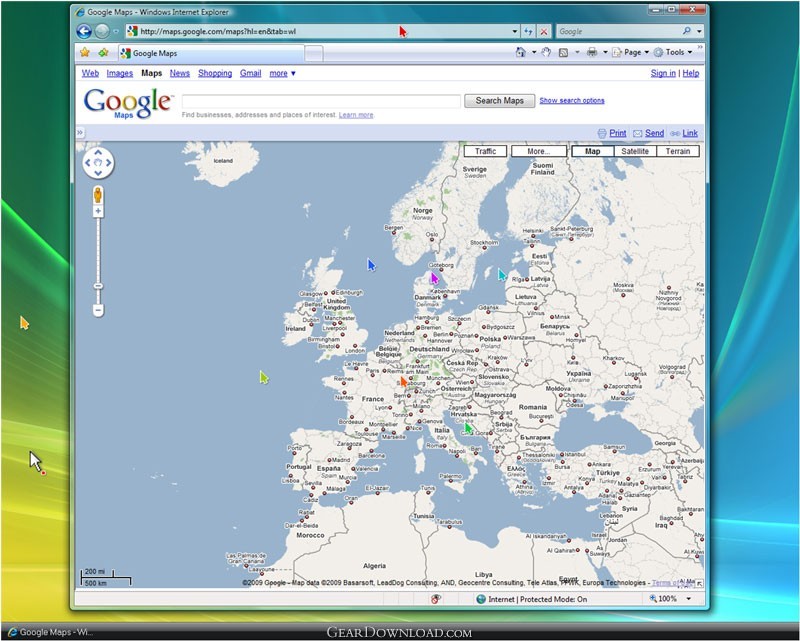Click the Maps search text field
Screen dimensions: 800x641
coord(321,101)
